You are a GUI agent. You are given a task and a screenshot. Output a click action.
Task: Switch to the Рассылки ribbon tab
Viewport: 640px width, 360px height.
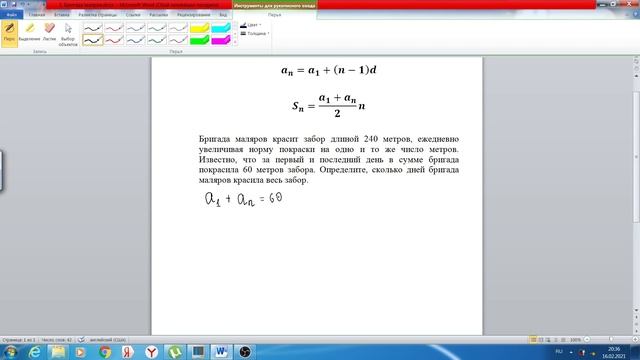tap(158, 15)
